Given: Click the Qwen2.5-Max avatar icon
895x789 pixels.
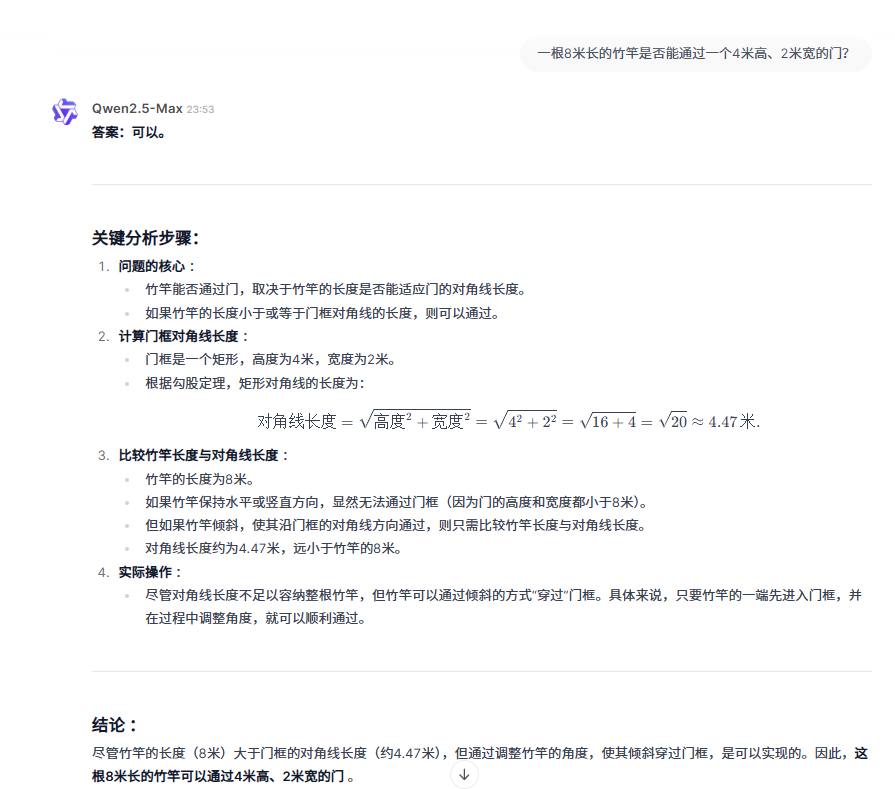Looking at the screenshot, I should (63, 113).
